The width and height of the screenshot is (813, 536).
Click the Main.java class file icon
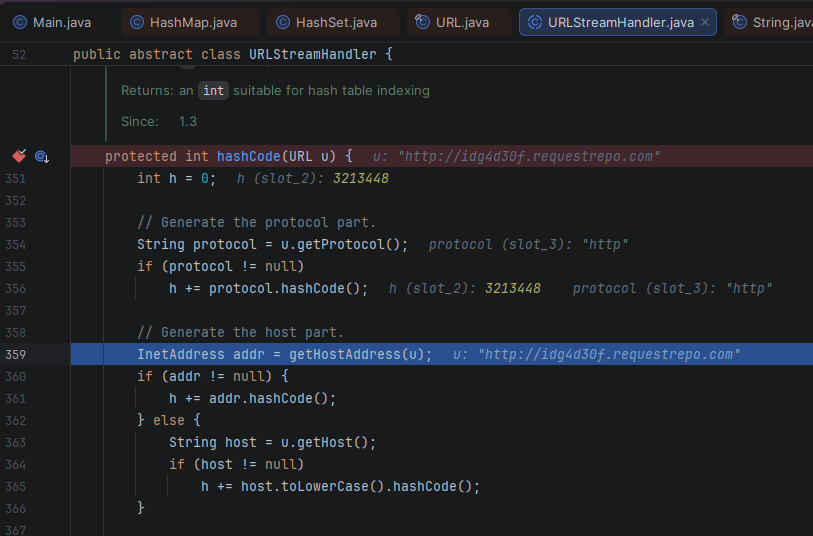pos(19,22)
